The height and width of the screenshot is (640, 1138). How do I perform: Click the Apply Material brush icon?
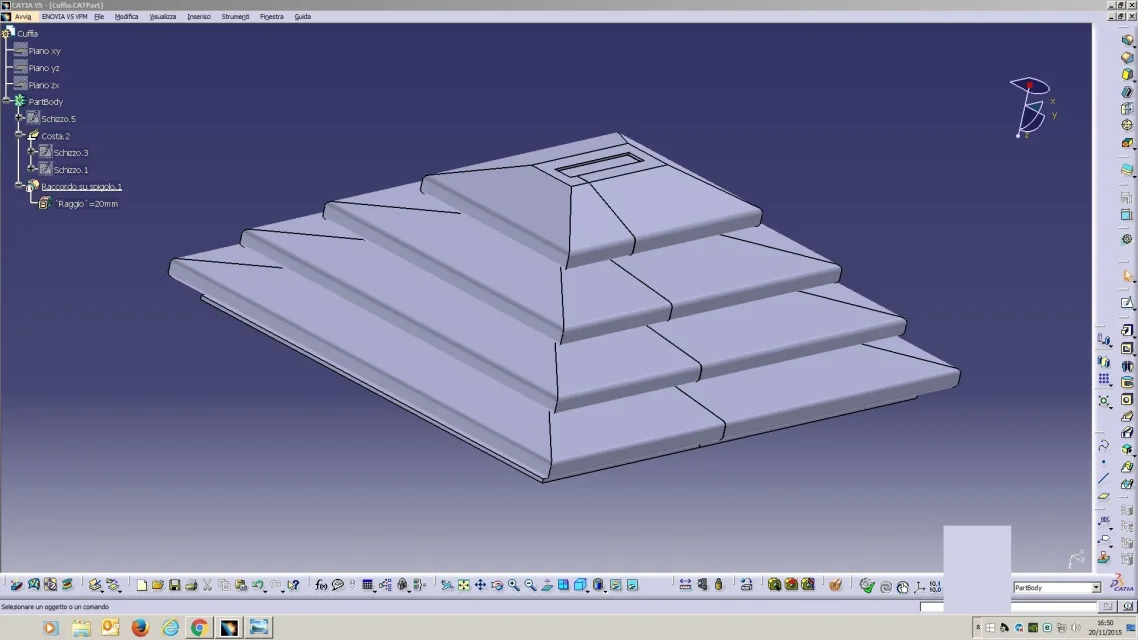coord(835,585)
